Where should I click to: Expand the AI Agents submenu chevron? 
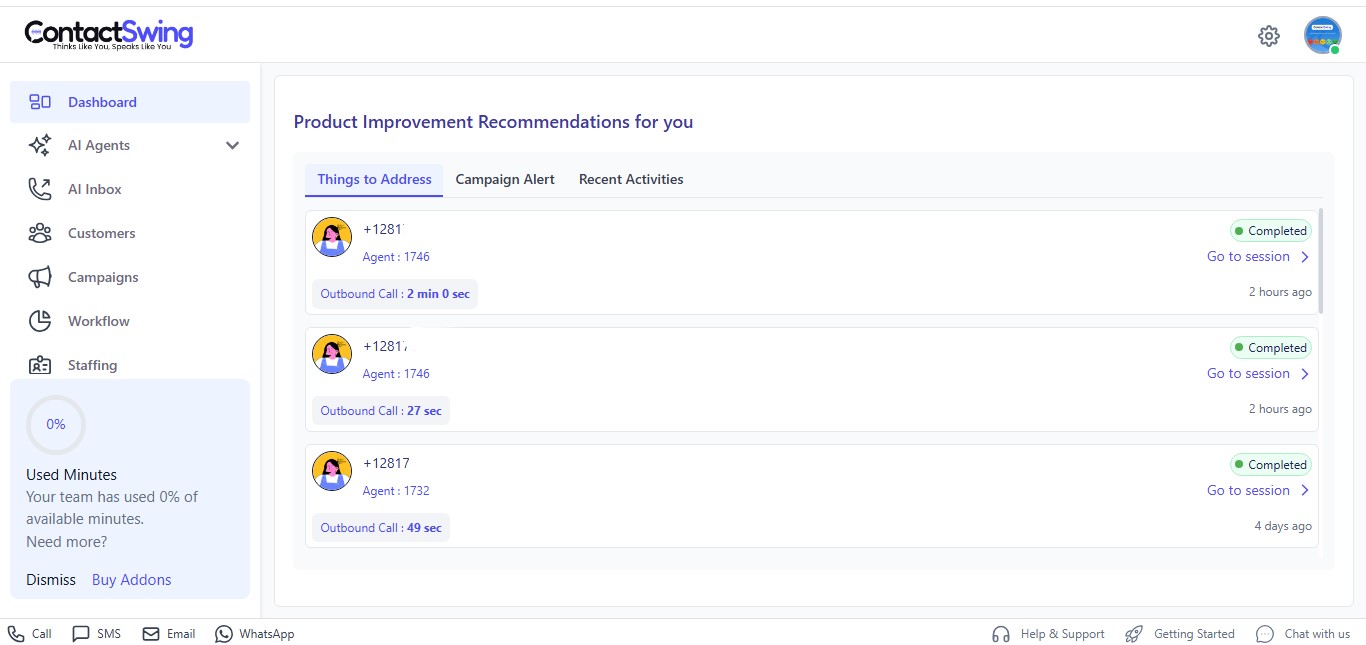pyautogui.click(x=232, y=145)
